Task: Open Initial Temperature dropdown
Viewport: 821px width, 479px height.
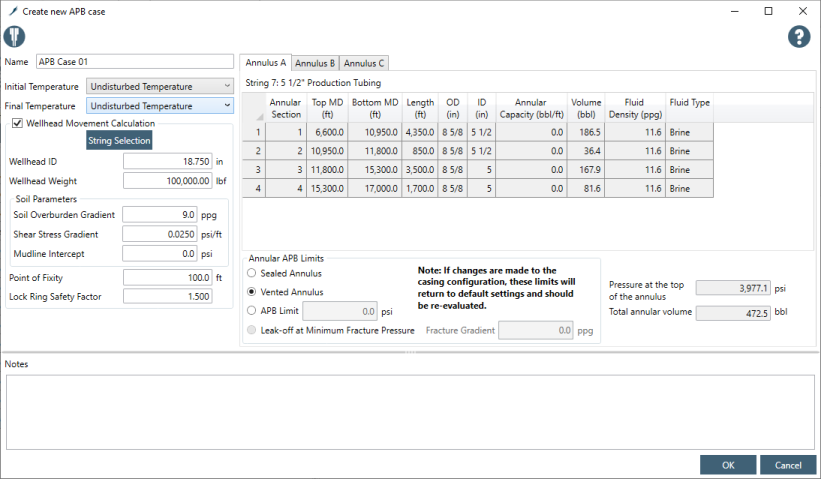Action: (x=160, y=86)
